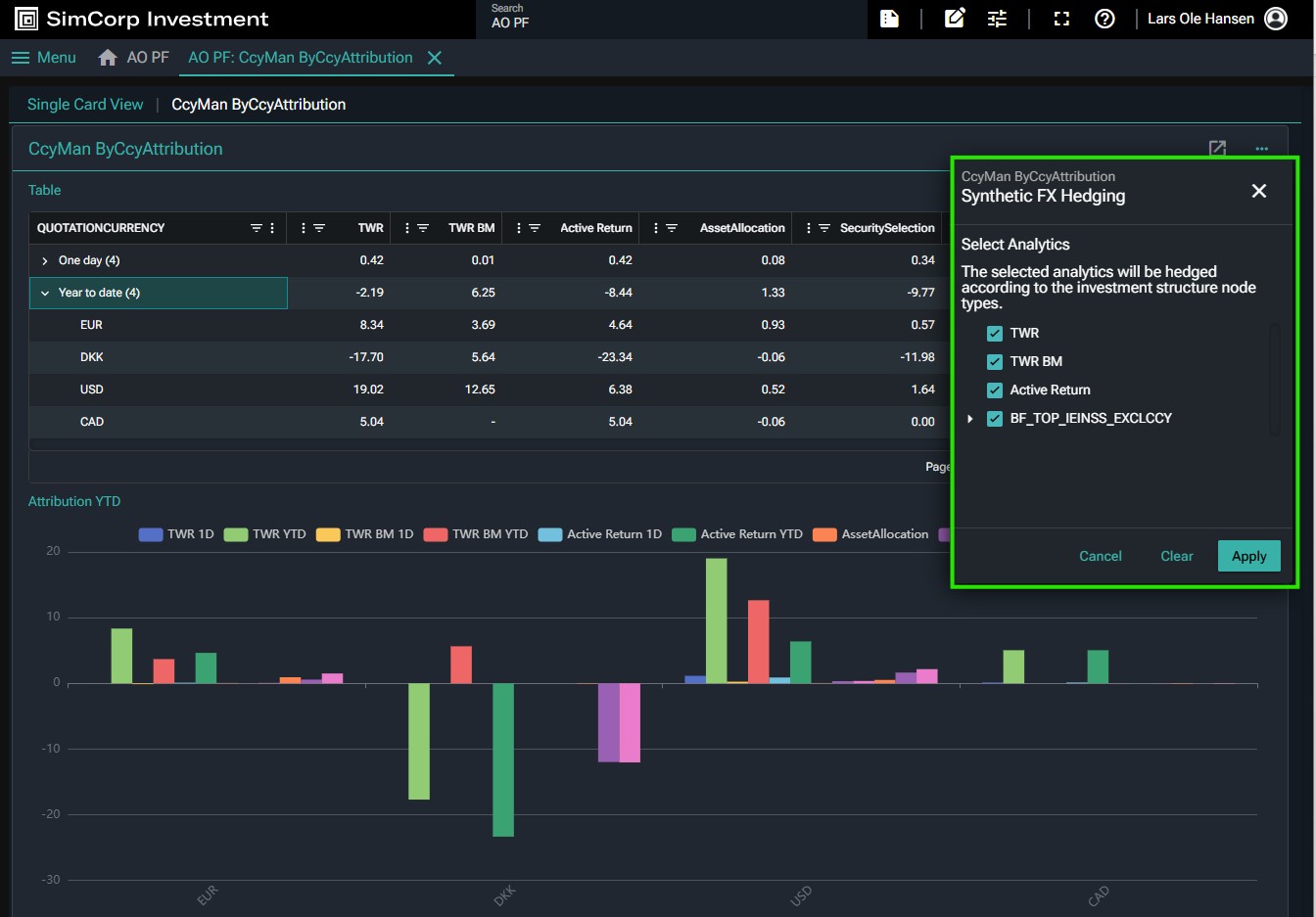Uncheck the TWR analytics checkbox
Image resolution: width=1316 pixels, height=917 pixels.
pyautogui.click(x=995, y=334)
